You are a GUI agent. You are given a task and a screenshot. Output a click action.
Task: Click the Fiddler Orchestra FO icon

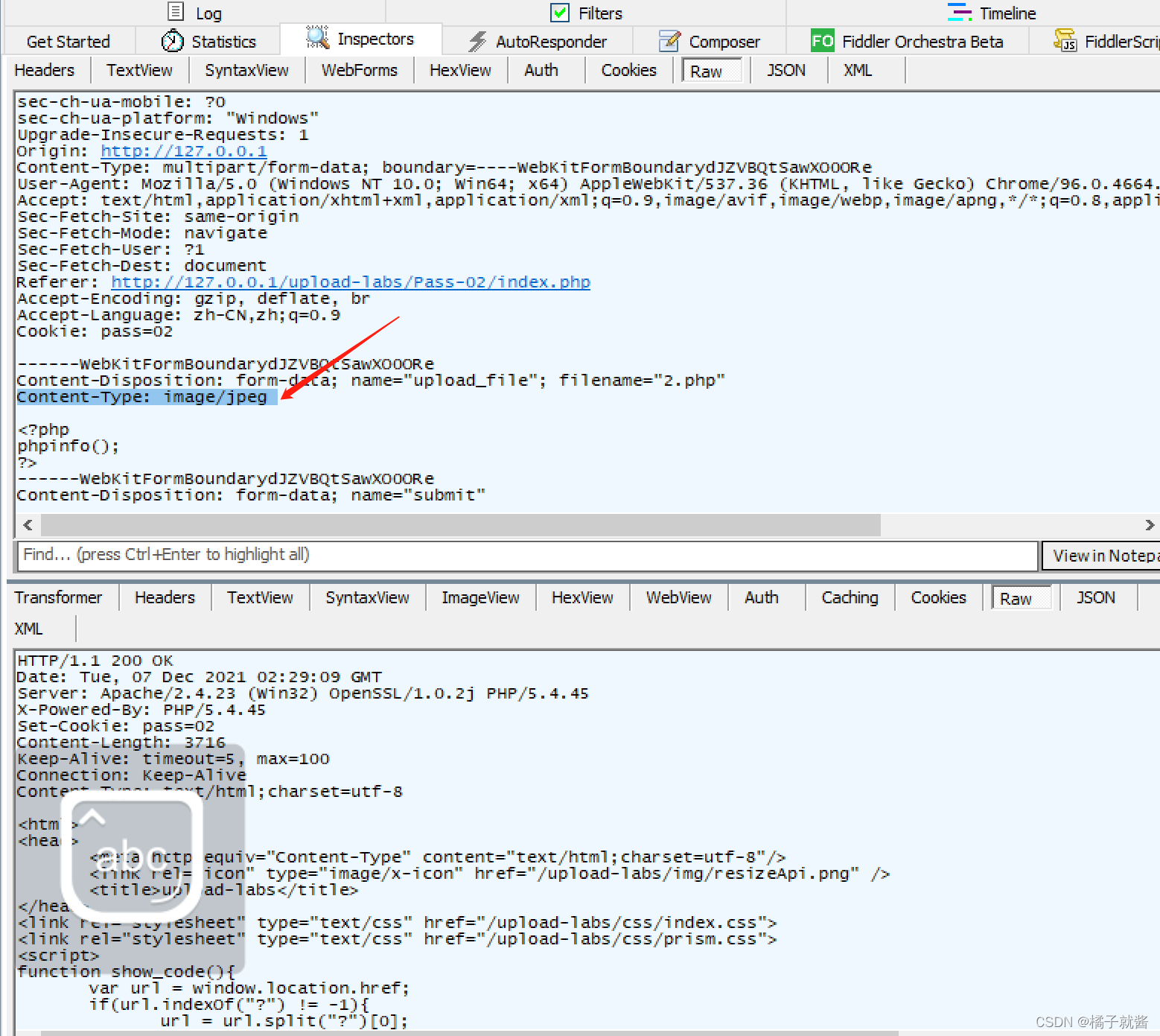[x=823, y=40]
